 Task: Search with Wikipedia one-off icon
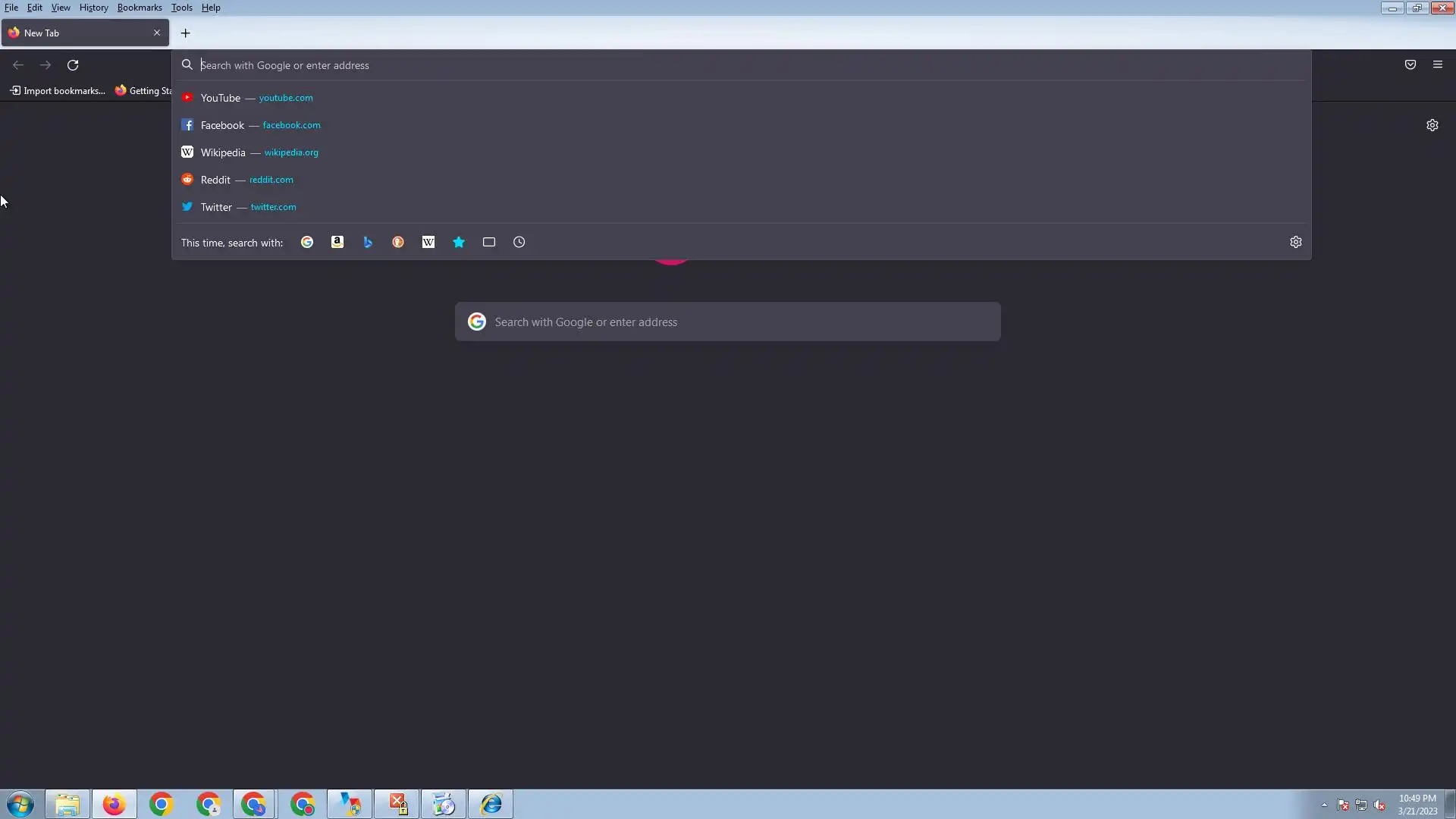point(428,242)
